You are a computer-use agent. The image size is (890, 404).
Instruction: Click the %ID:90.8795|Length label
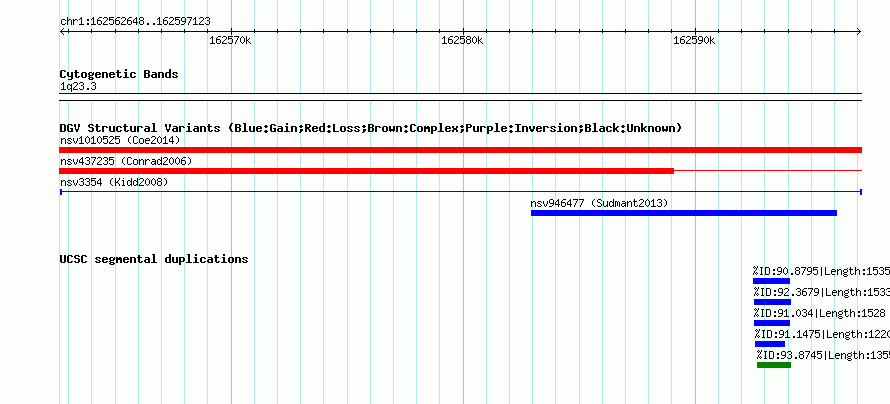pos(821,271)
